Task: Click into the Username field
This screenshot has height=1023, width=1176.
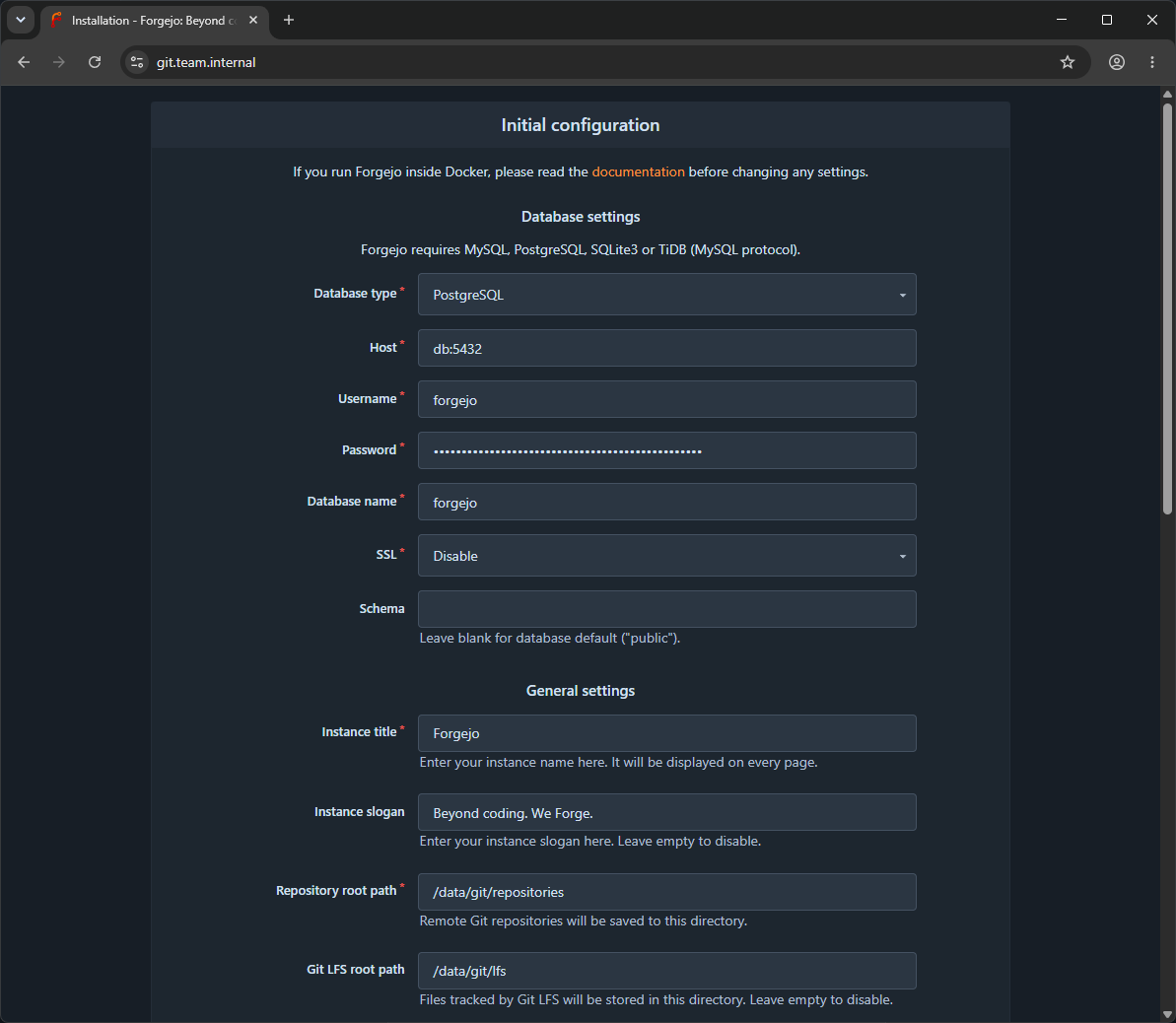Action: click(666, 399)
